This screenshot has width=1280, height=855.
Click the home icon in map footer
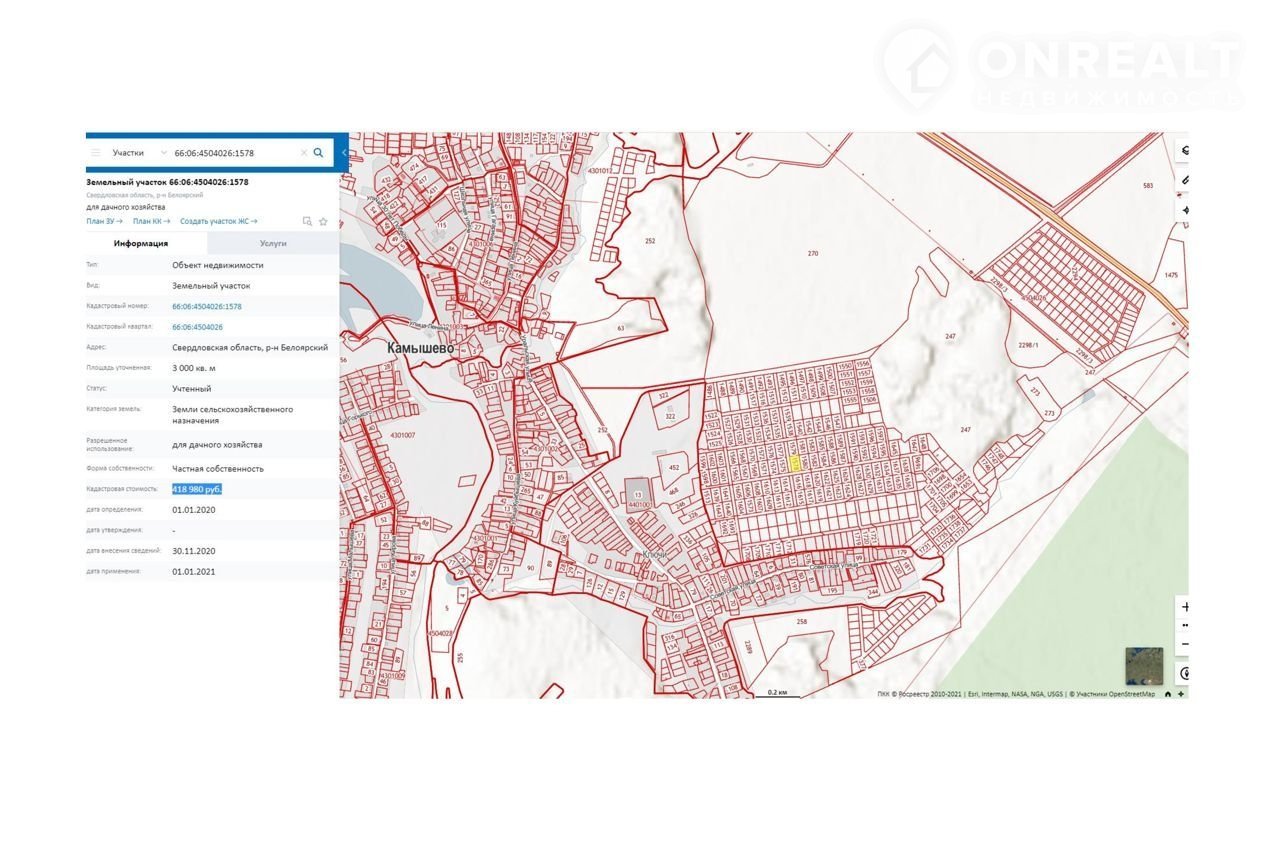coord(1167,694)
